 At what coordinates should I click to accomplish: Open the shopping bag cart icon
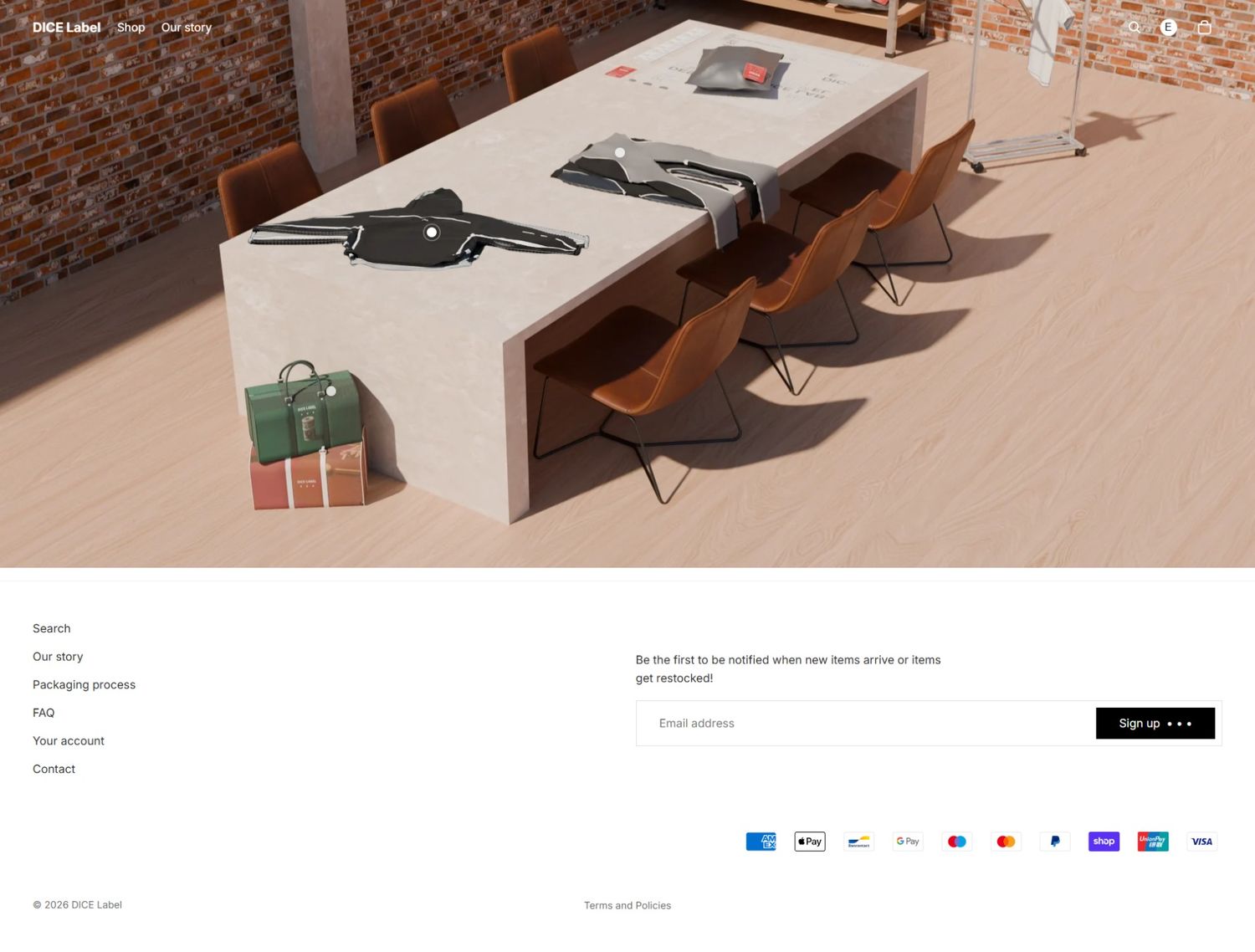click(1205, 28)
